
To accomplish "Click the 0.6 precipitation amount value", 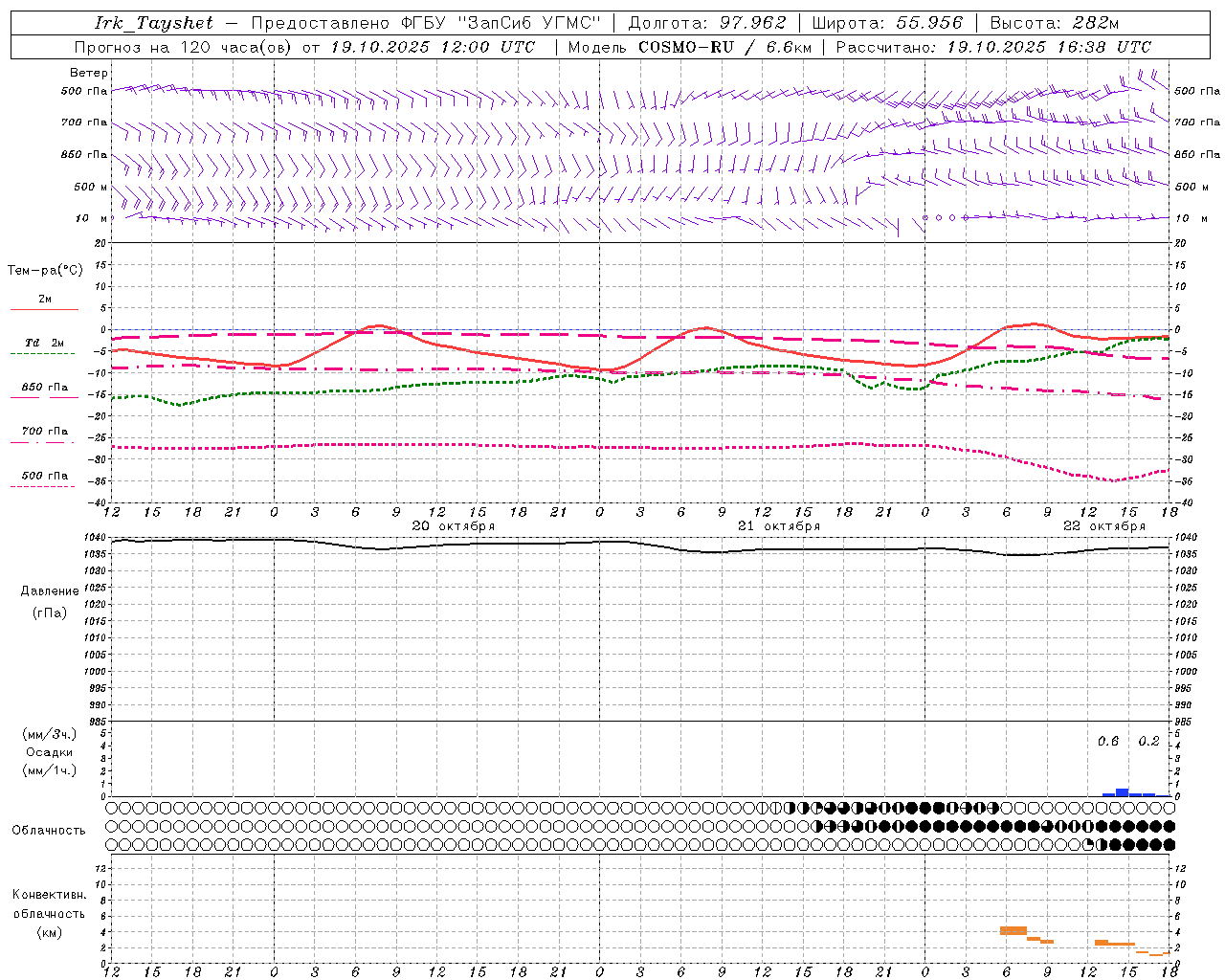I will (x=1108, y=742).
